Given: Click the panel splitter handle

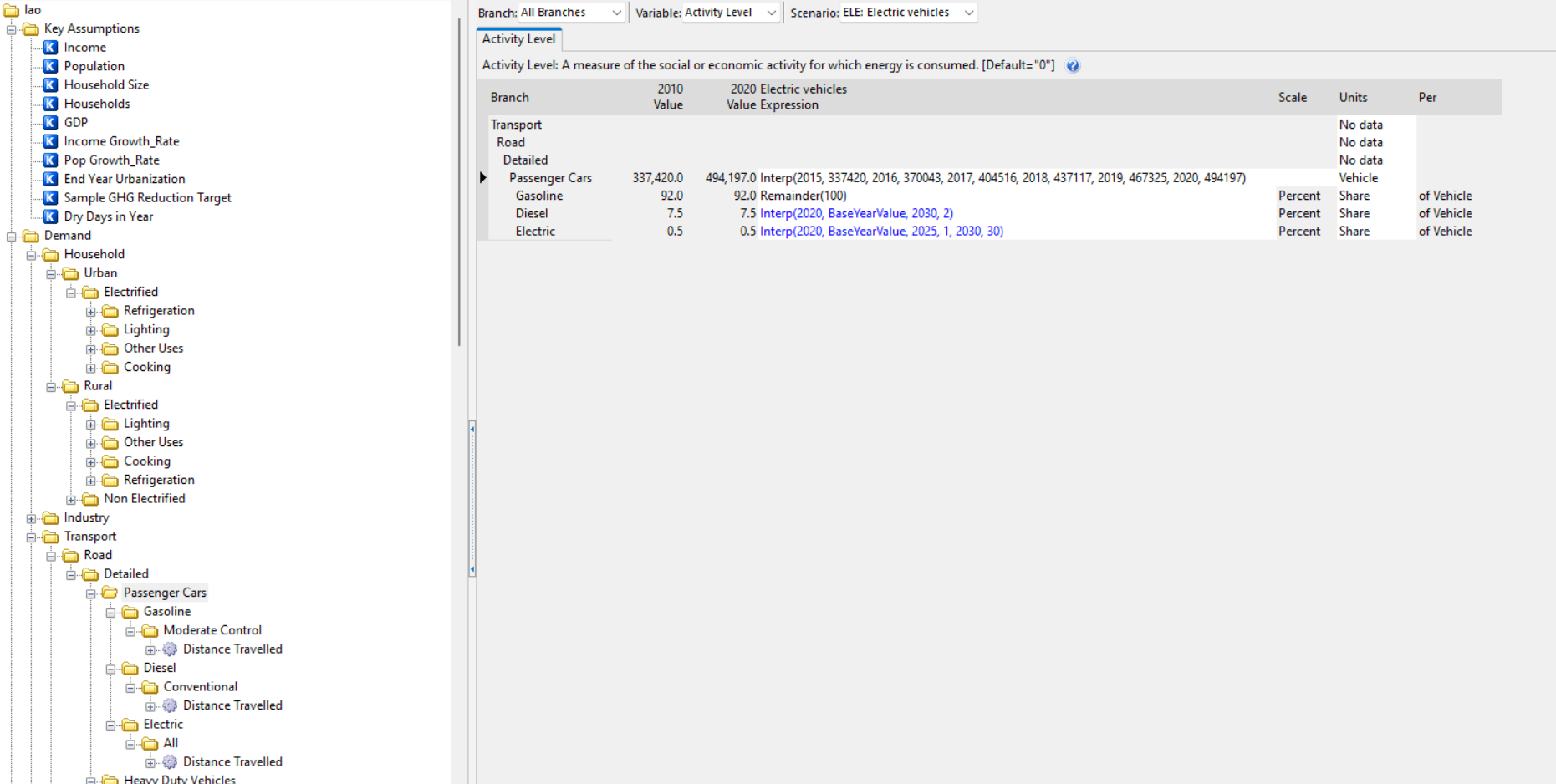Looking at the screenshot, I should click(472, 499).
